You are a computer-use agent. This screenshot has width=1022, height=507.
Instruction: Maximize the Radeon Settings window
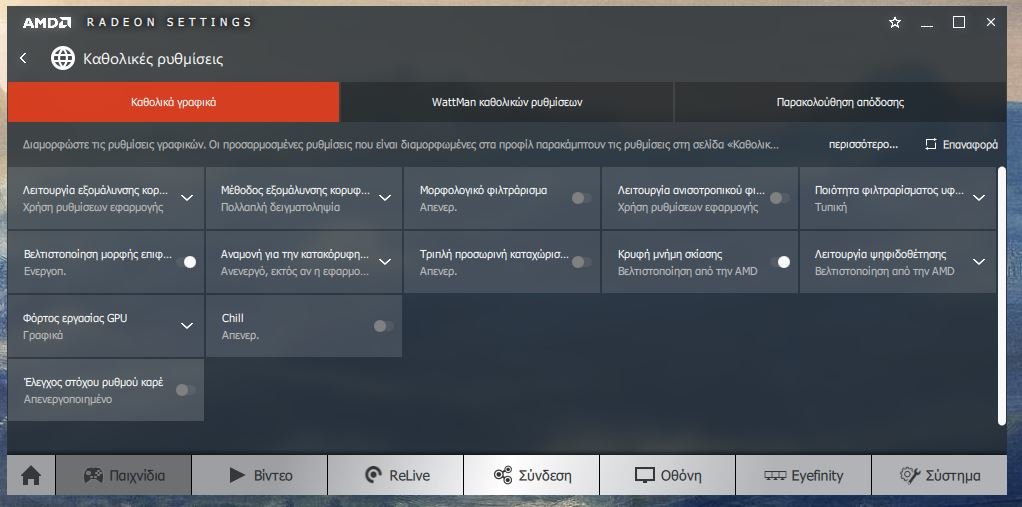pyautogui.click(x=959, y=23)
